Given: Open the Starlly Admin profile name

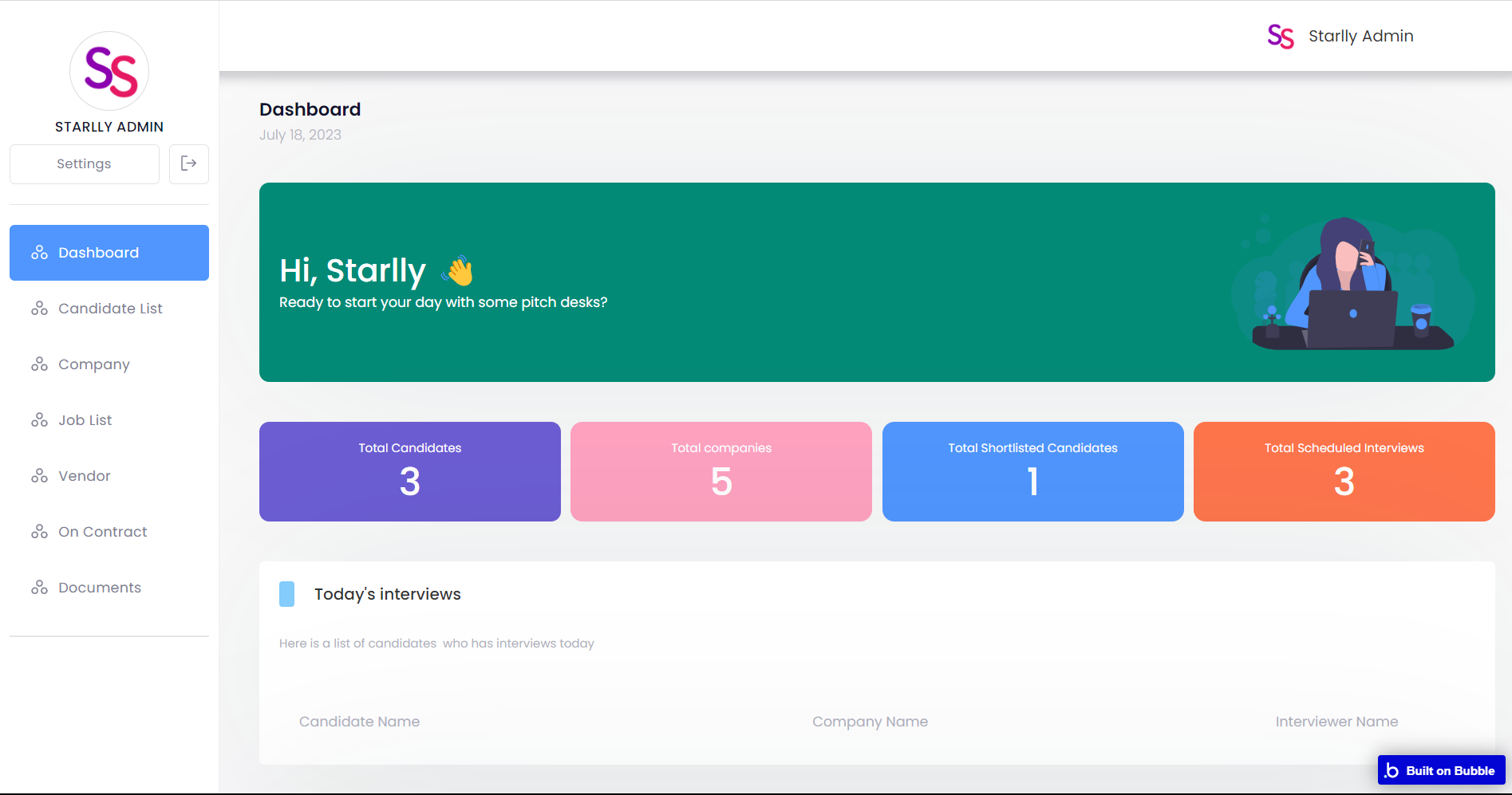Looking at the screenshot, I should [1361, 36].
